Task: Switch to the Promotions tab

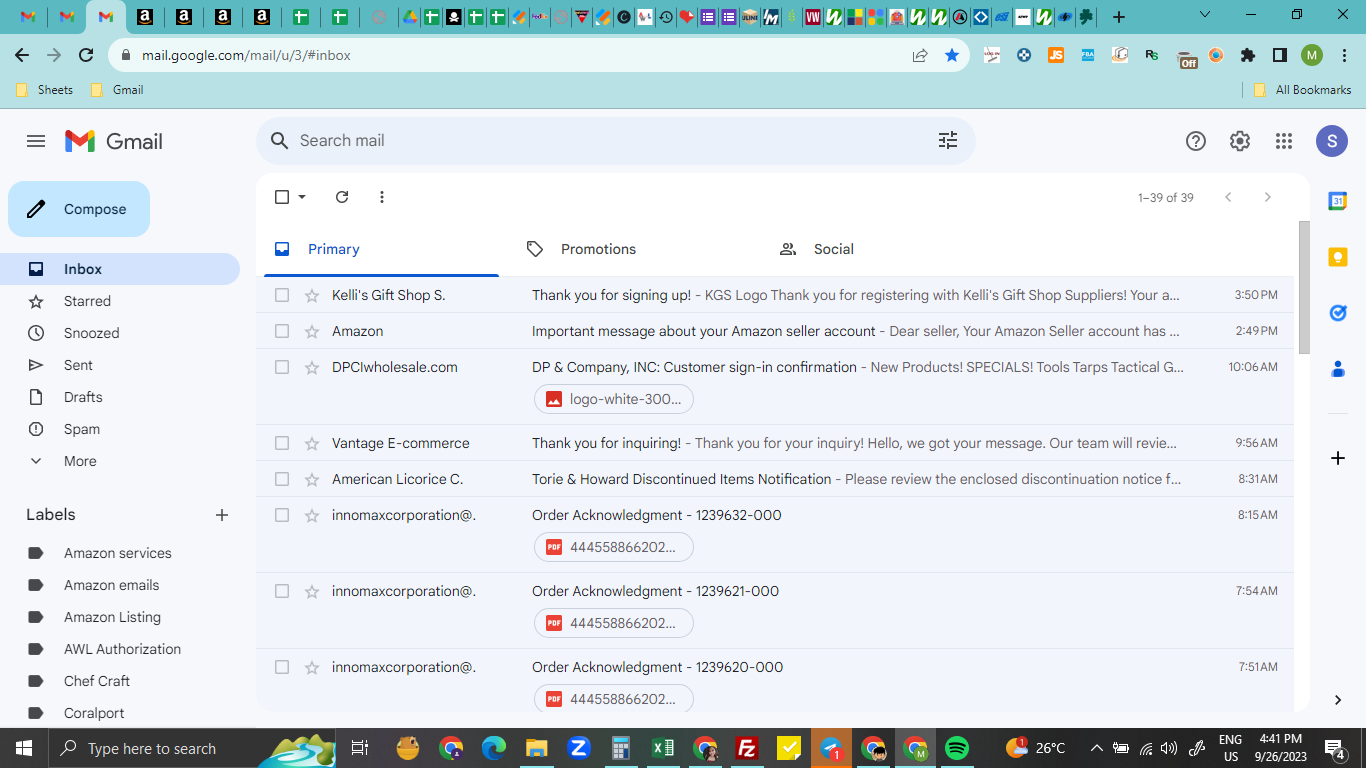Action: pyautogui.click(x=634, y=249)
